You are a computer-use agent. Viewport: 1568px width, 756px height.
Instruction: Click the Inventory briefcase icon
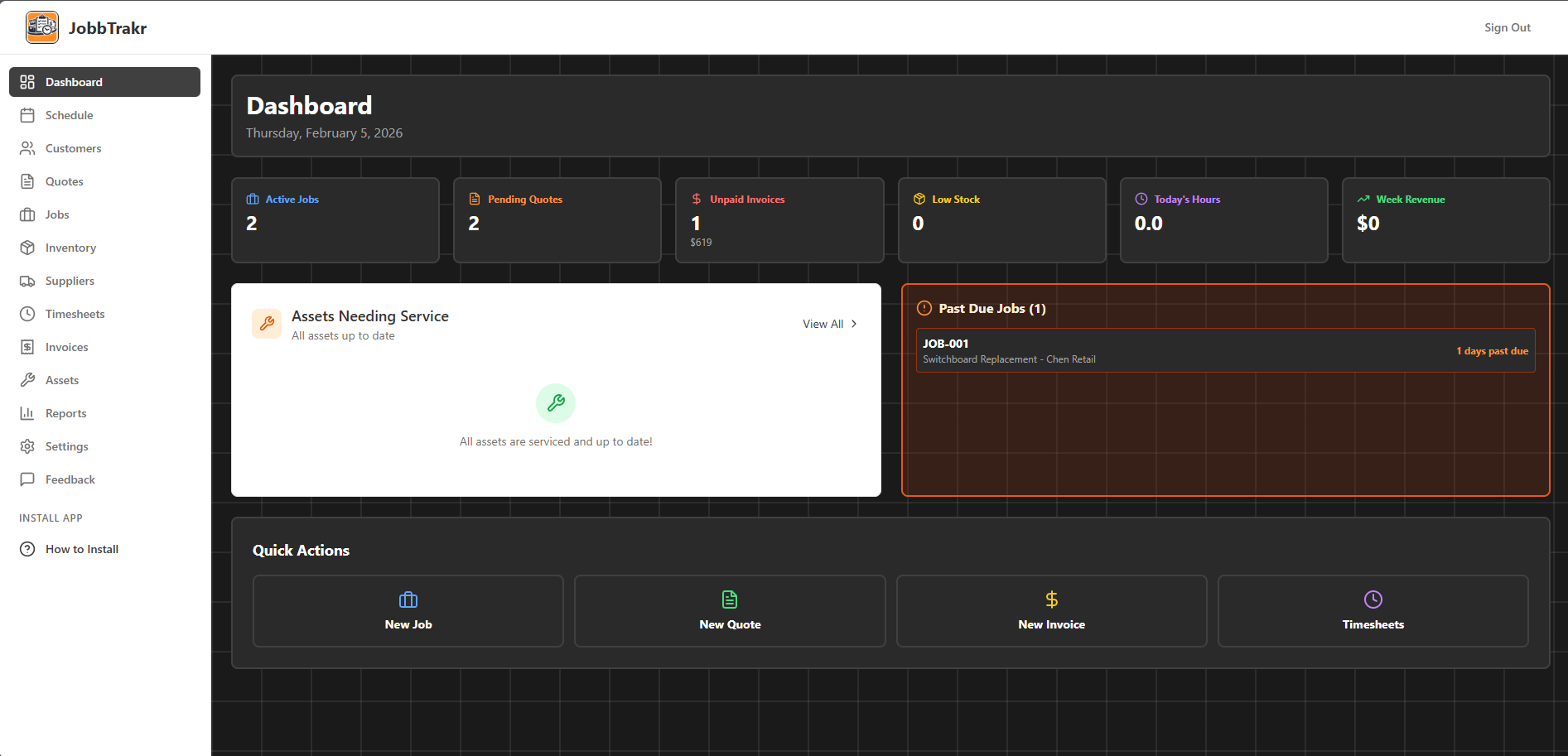pyautogui.click(x=27, y=248)
